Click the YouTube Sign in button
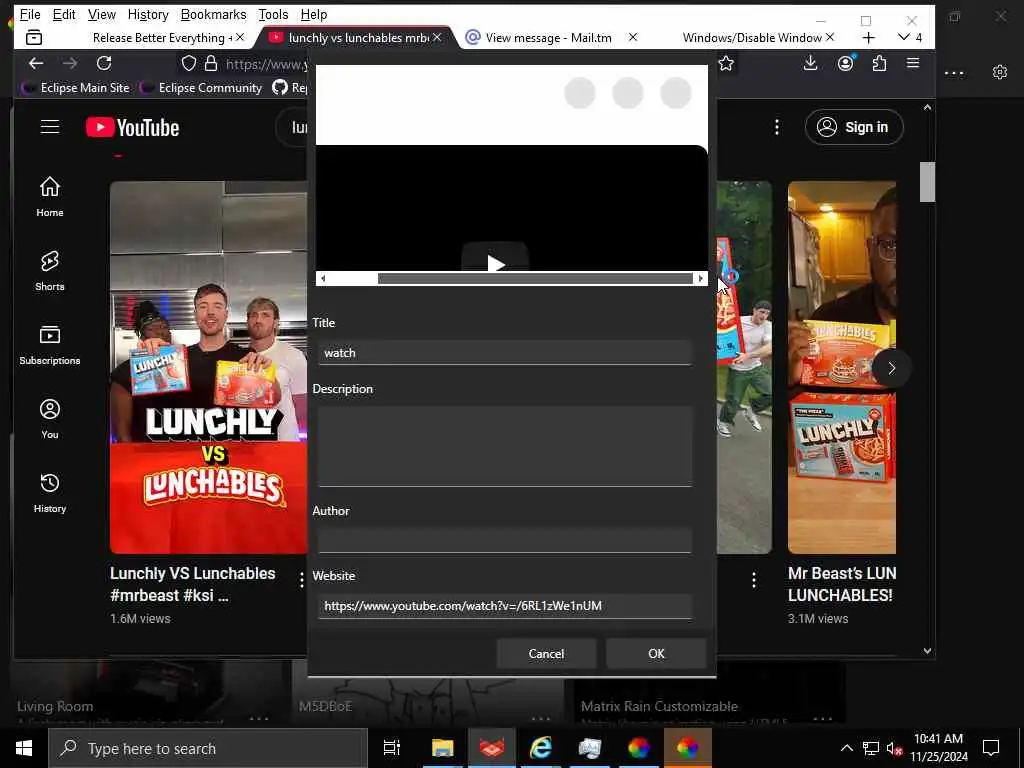Viewport: 1024px width, 768px height. [x=854, y=127]
